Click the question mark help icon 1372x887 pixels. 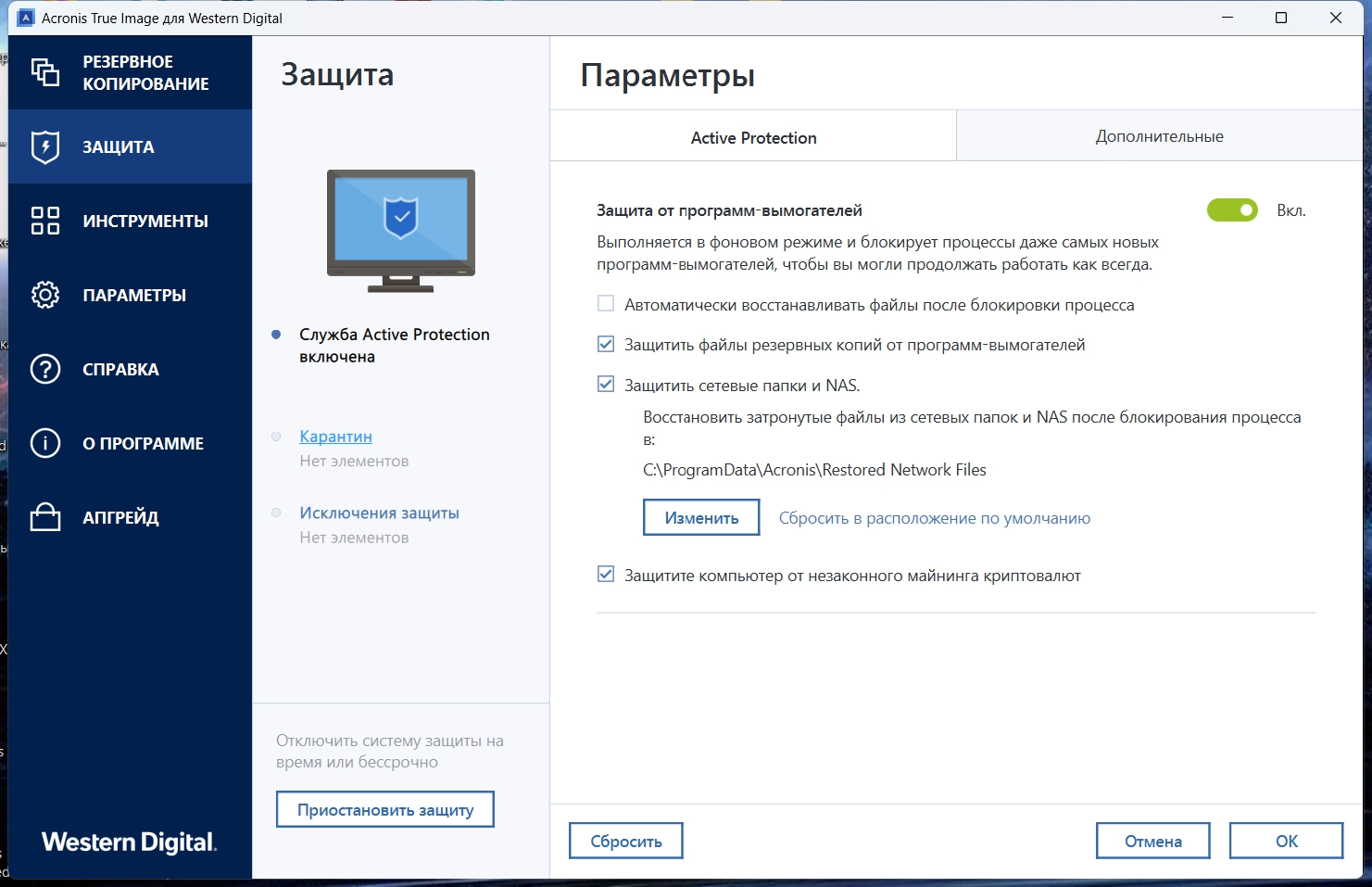click(x=45, y=369)
